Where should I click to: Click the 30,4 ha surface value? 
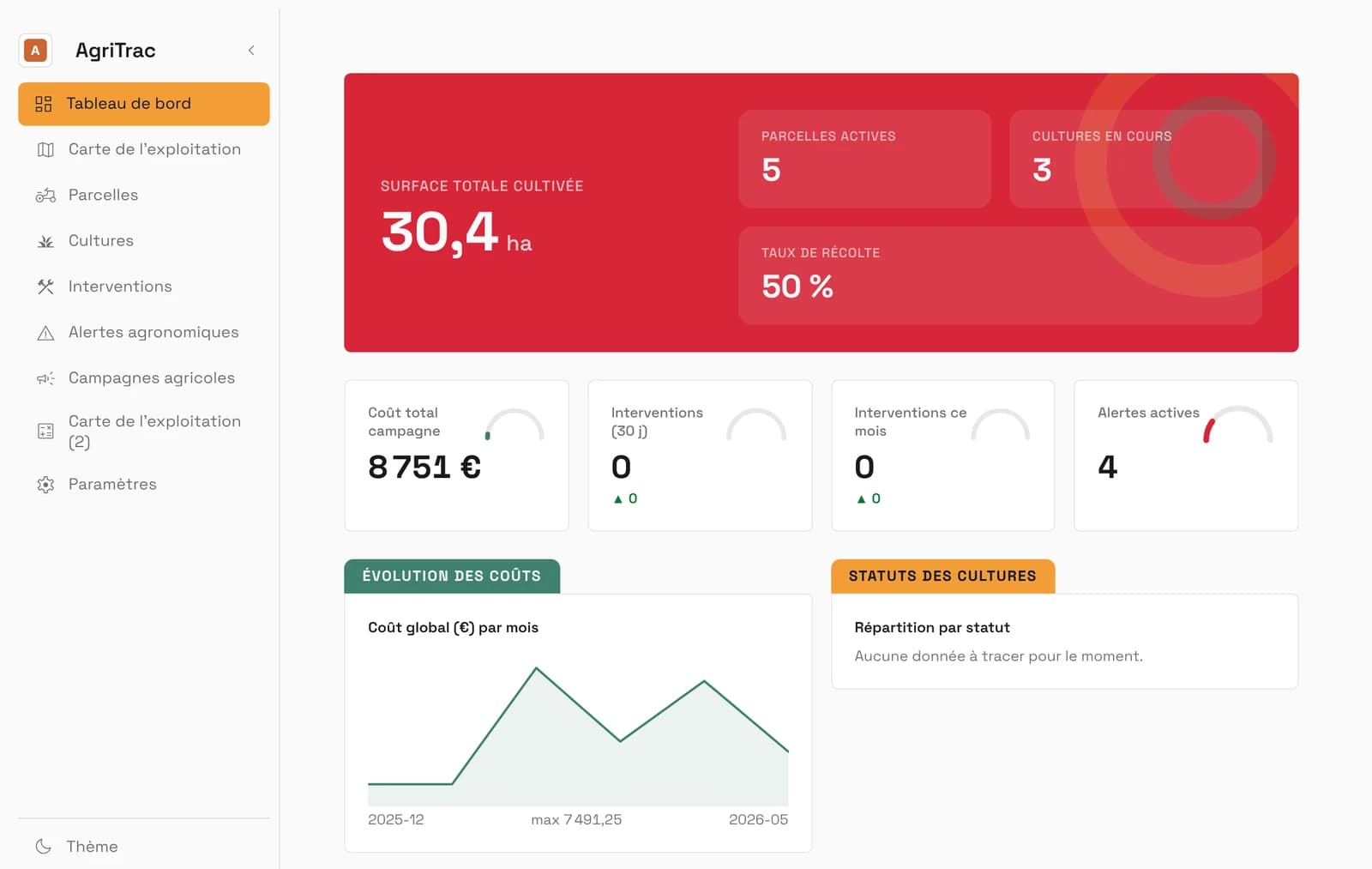pos(456,232)
